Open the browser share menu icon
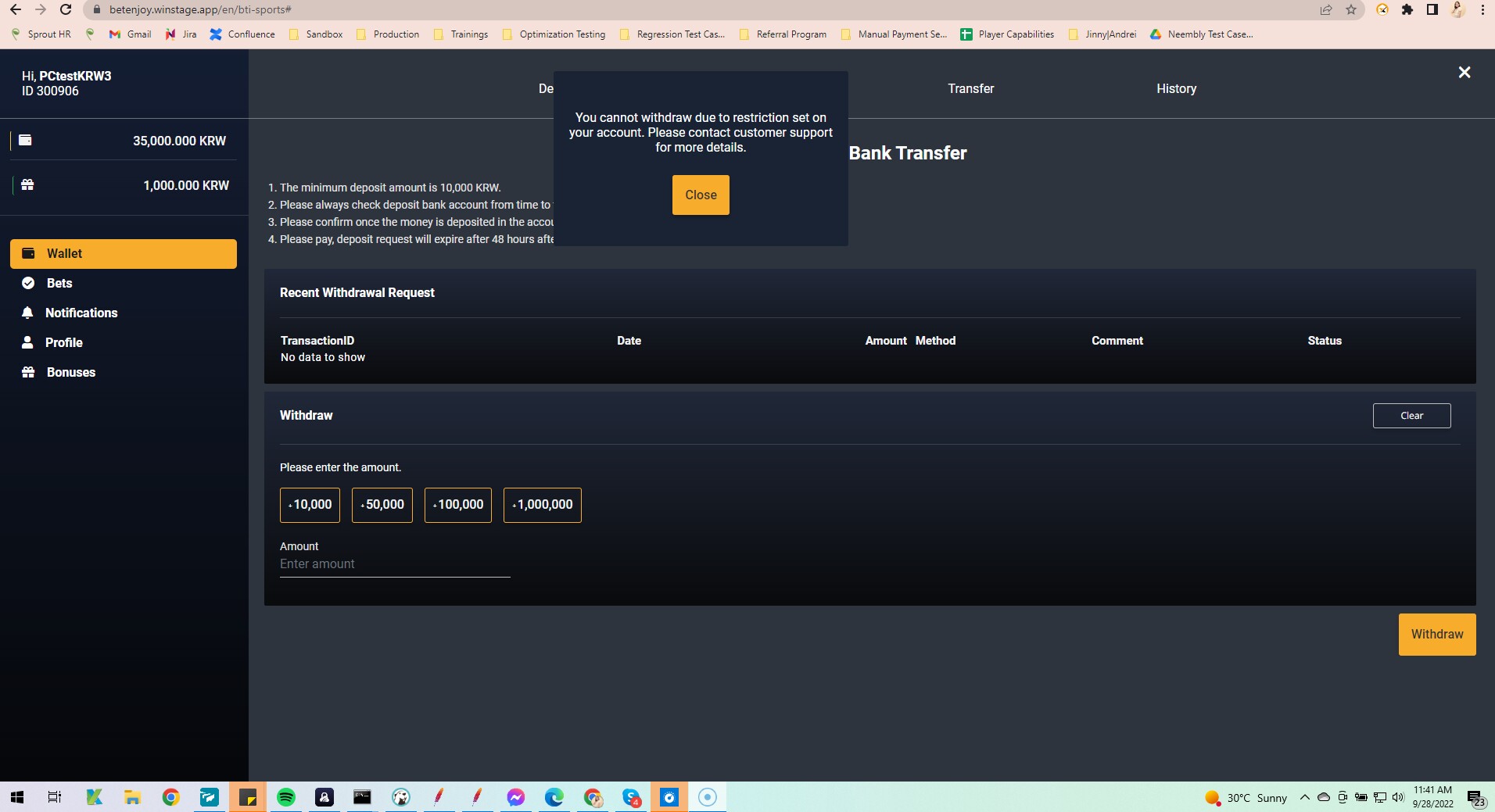 pyautogui.click(x=1325, y=9)
